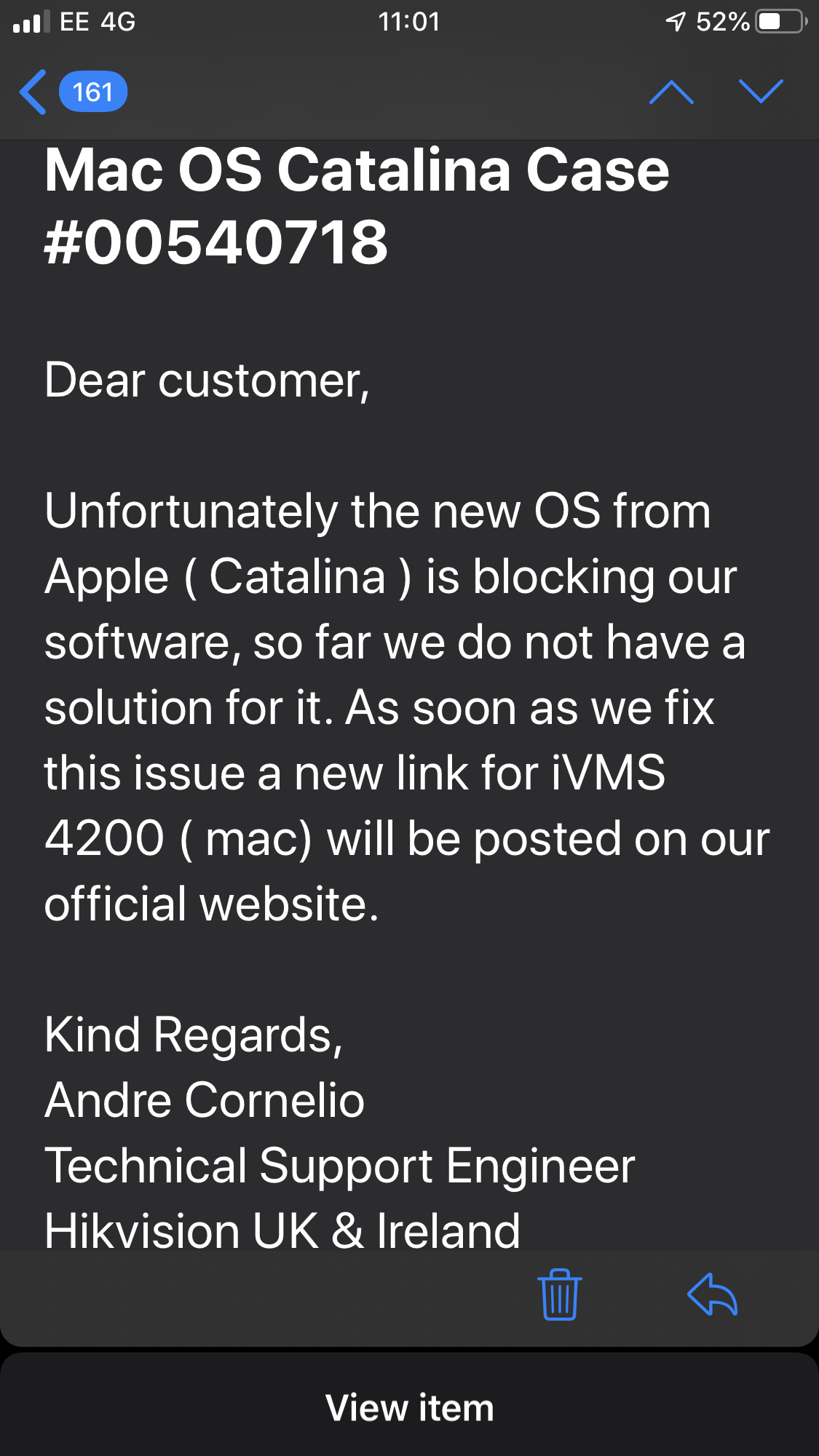The width and height of the screenshot is (819, 1456).
Task: Tap the EE 4G carrier label
Action: tap(98, 22)
